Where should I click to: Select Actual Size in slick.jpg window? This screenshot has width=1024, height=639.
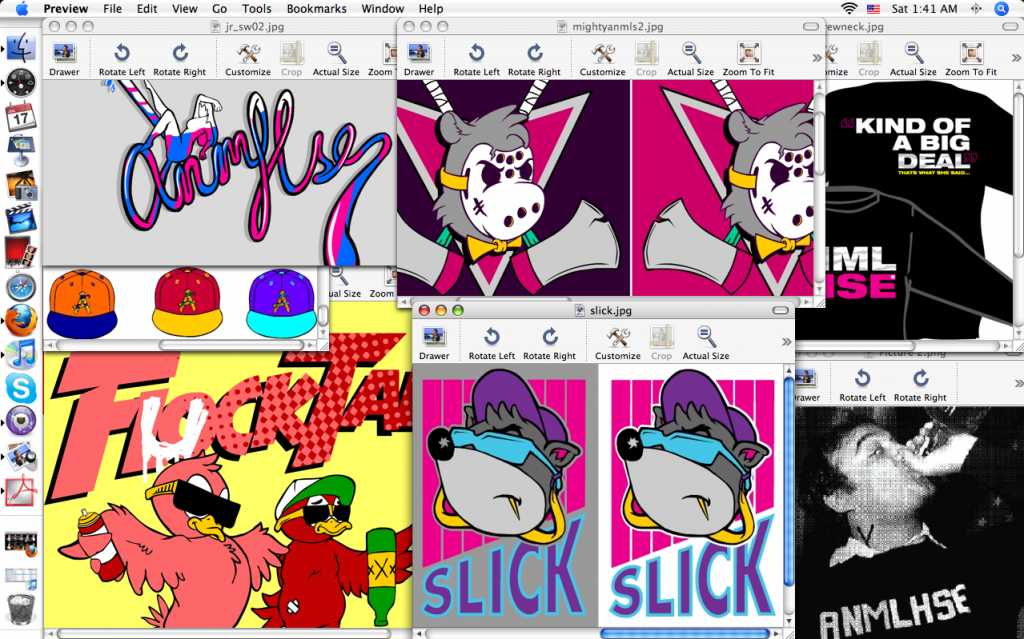tap(705, 344)
